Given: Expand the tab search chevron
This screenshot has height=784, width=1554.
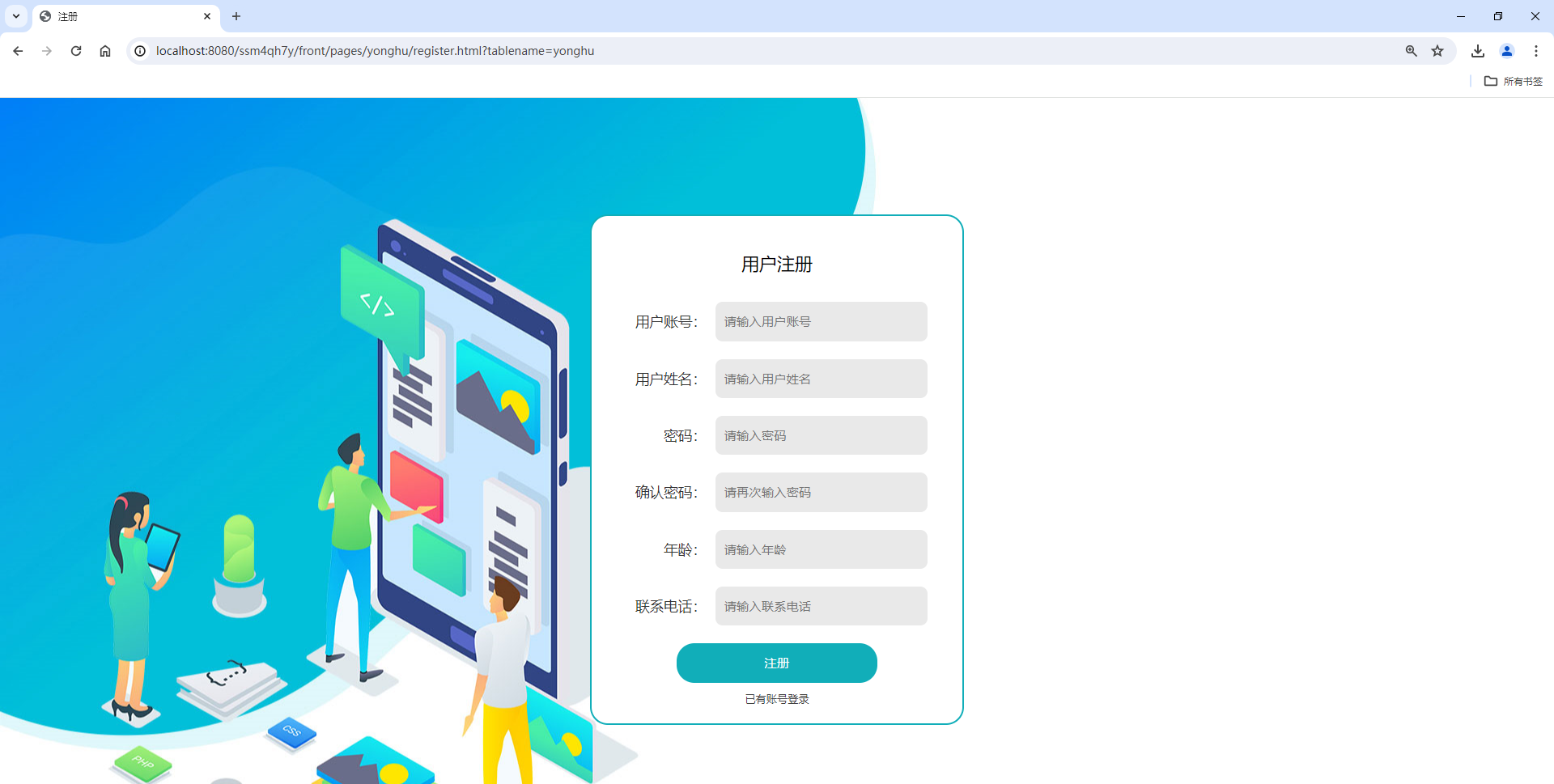Looking at the screenshot, I should point(15,16).
